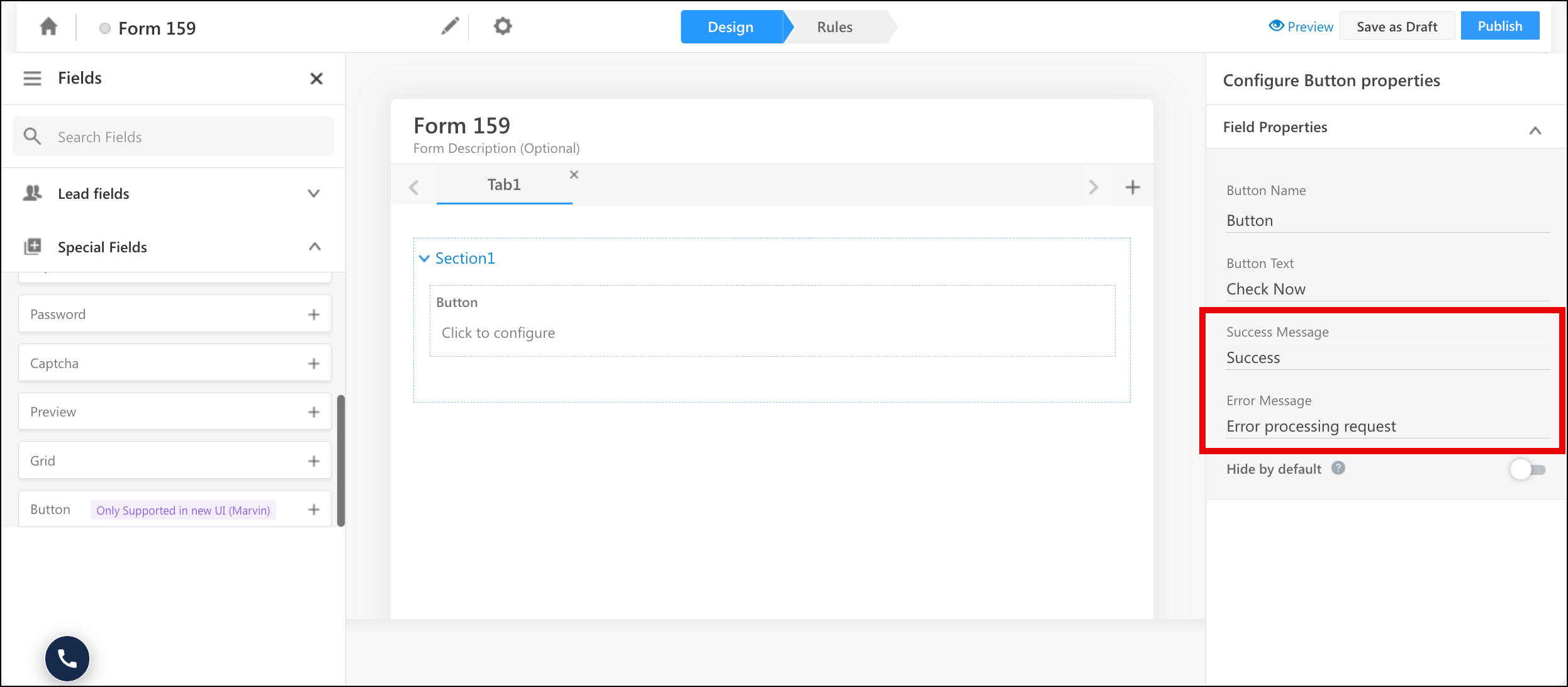Open form Preview link
Image resolution: width=1568 pixels, height=687 pixels.
[1301, 26]
